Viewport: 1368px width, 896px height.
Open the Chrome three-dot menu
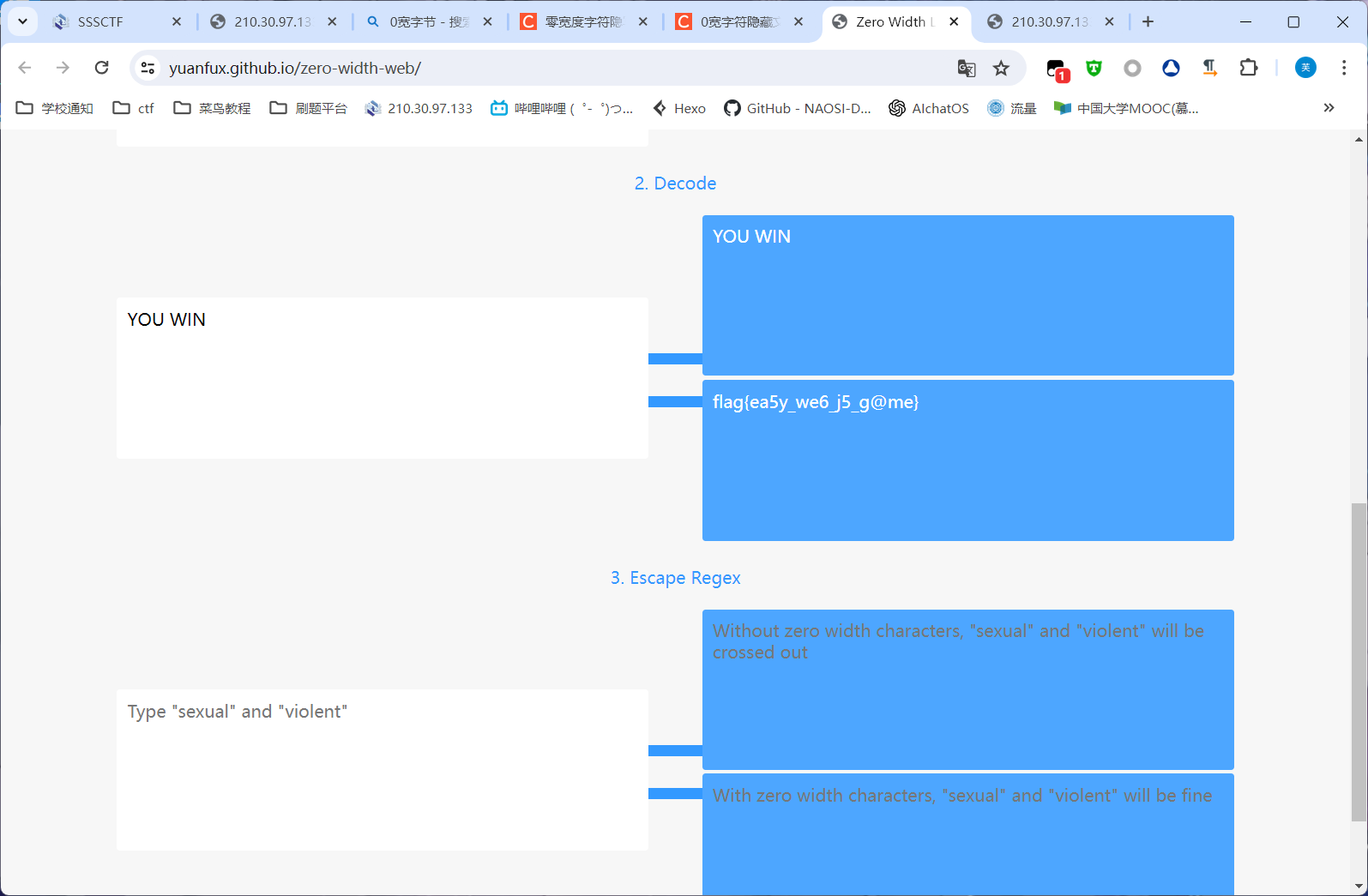1344,68
